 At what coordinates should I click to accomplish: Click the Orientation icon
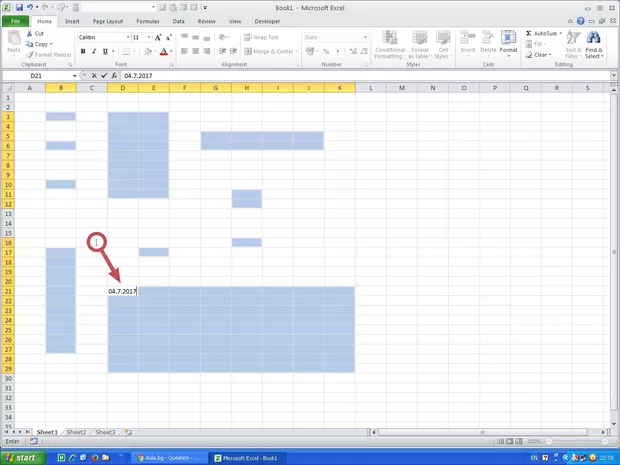(223, 37)
